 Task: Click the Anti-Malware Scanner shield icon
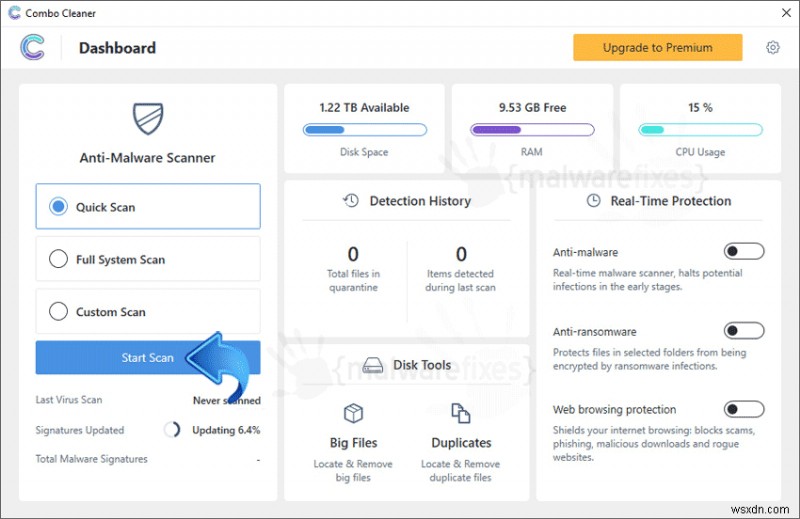pos(148,118)
